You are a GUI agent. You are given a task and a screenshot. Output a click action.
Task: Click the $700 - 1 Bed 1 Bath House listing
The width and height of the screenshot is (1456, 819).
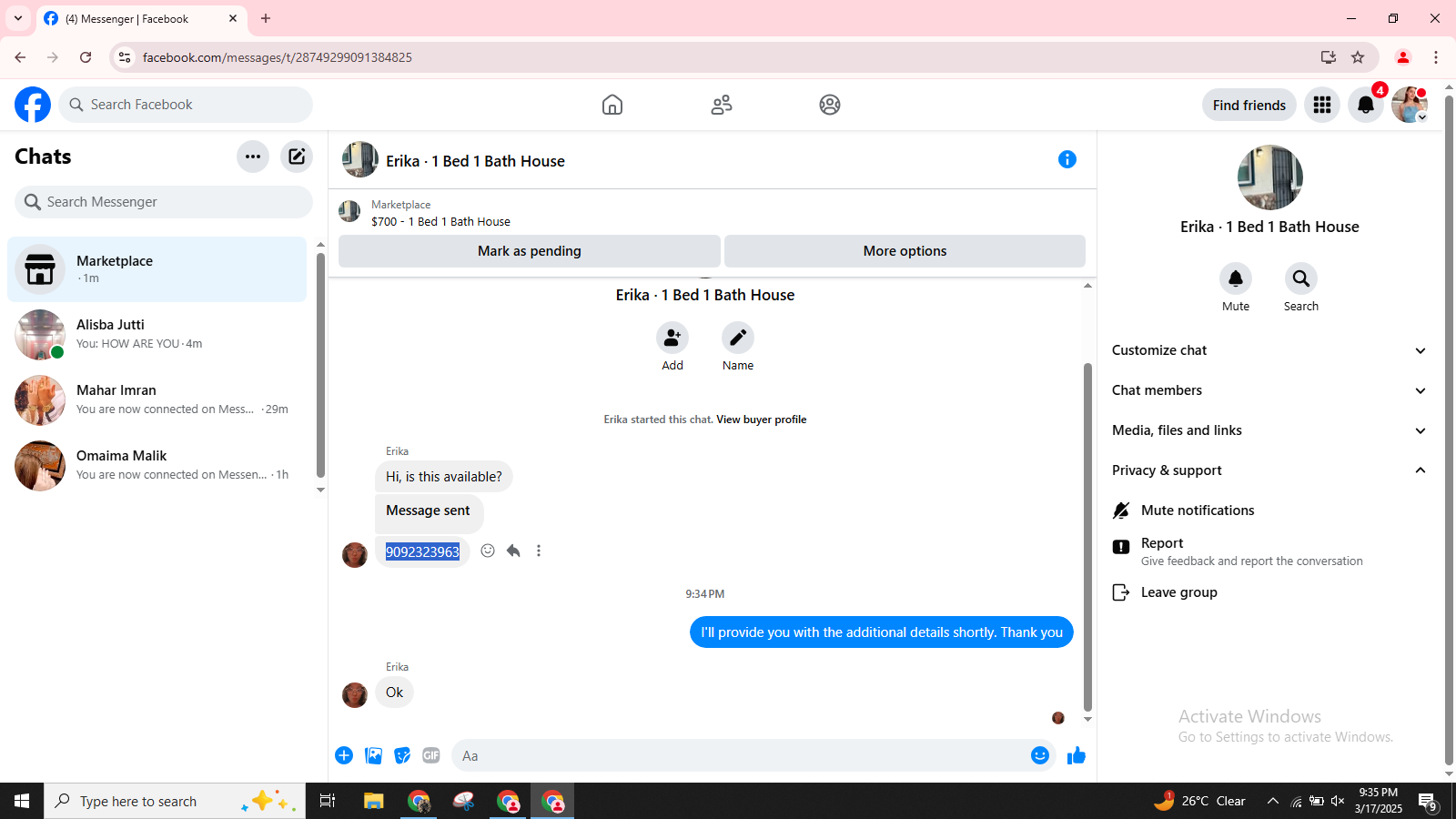click(440, 221)
